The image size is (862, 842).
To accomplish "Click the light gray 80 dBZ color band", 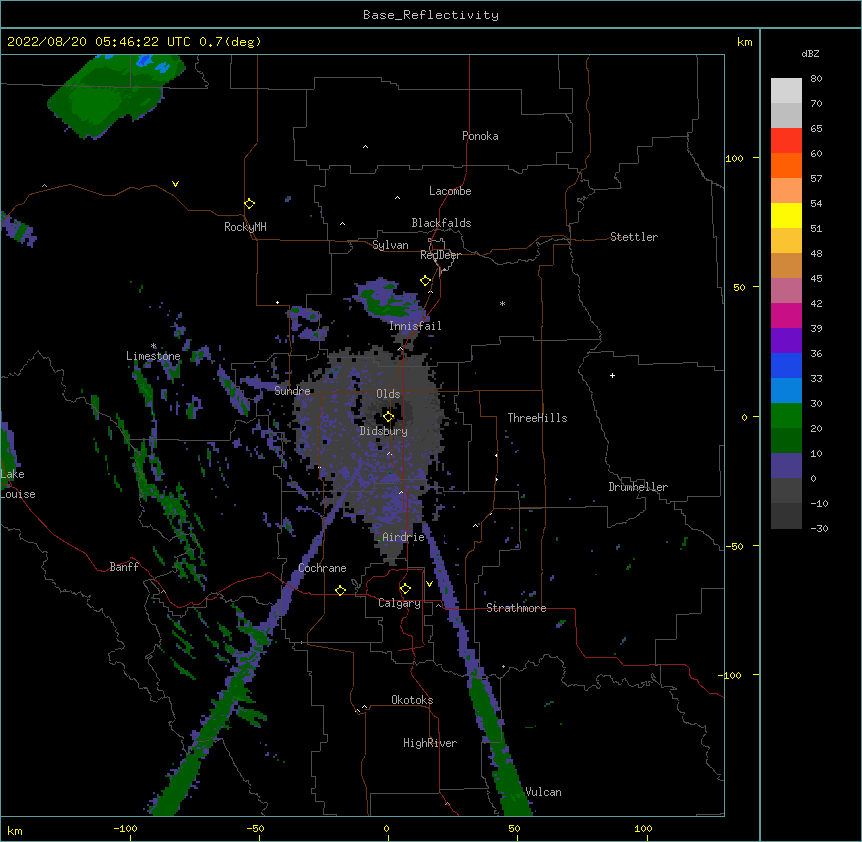I will tap(786, 90).
